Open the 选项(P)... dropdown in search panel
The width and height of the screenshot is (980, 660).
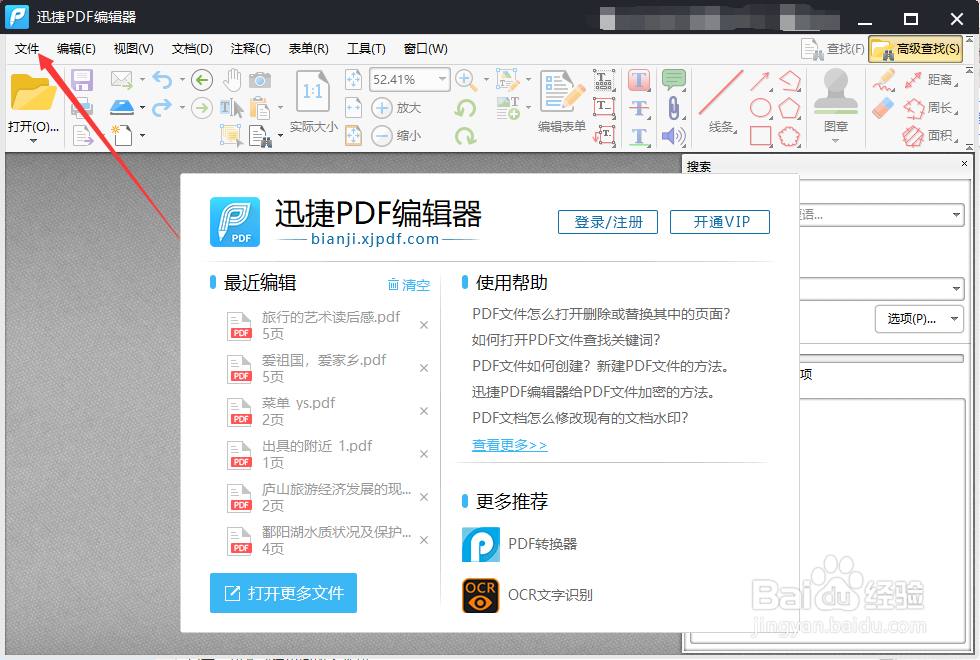pyautogui.click(x=919, y=319)
